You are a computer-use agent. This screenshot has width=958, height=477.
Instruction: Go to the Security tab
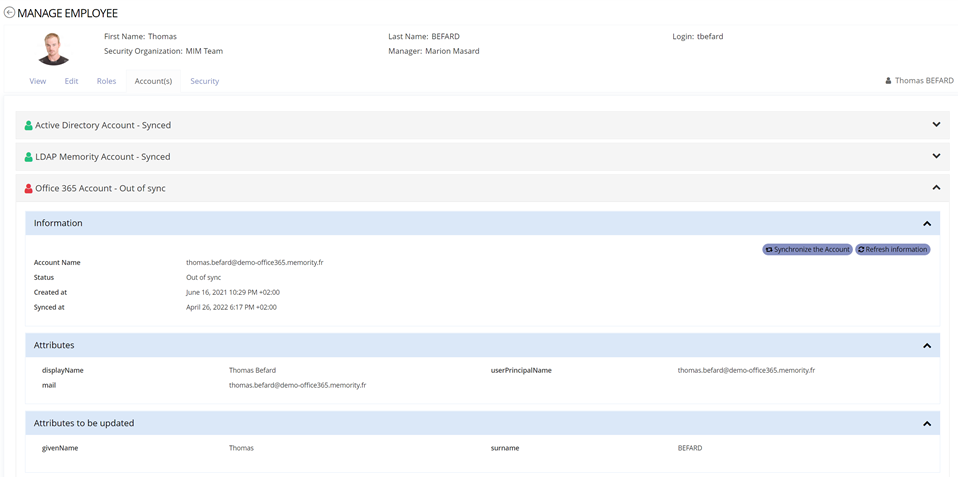204,81
